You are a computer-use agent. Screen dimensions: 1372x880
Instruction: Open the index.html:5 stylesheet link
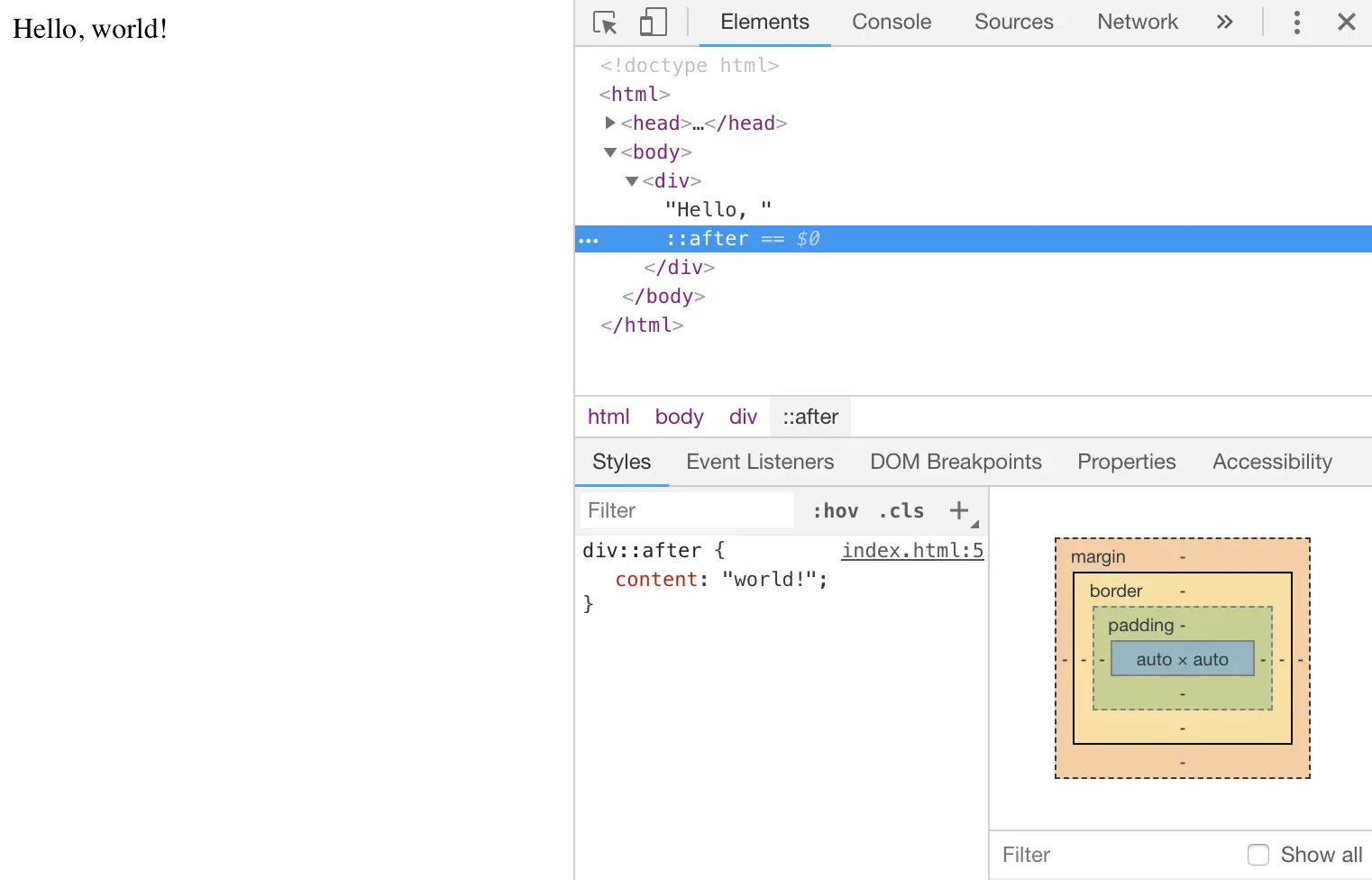click(912, 550)
